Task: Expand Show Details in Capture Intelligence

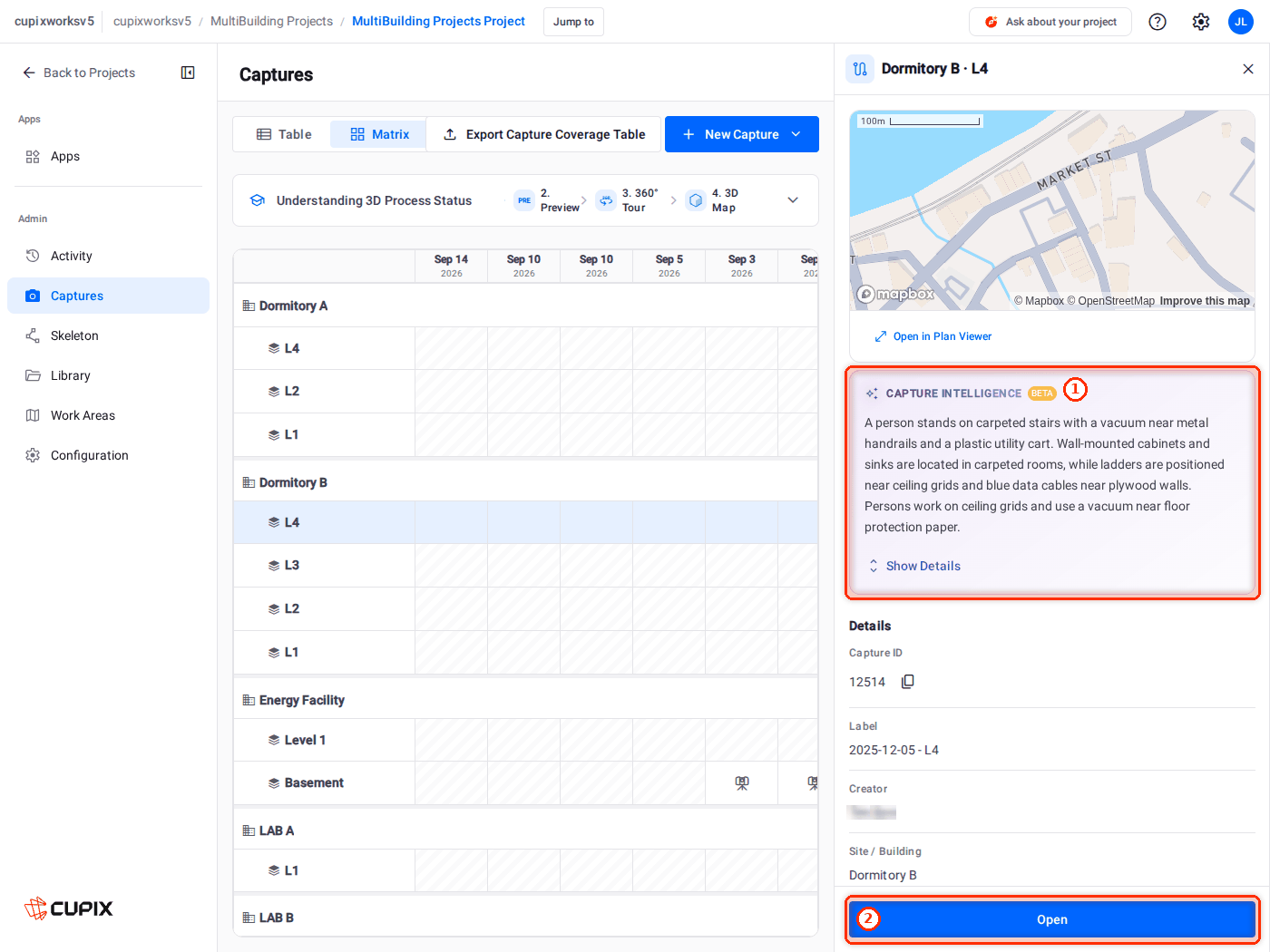Action: coord(914,566)
